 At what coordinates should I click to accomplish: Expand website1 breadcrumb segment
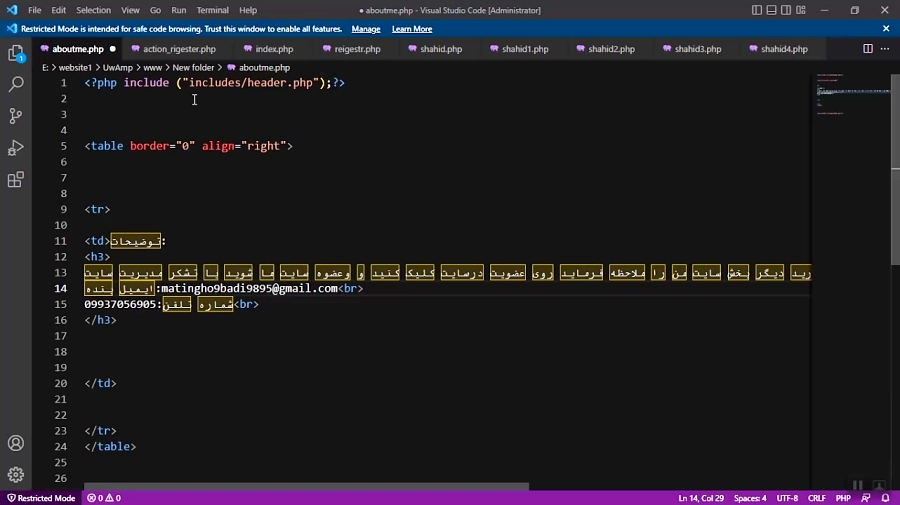click(75, 68)
